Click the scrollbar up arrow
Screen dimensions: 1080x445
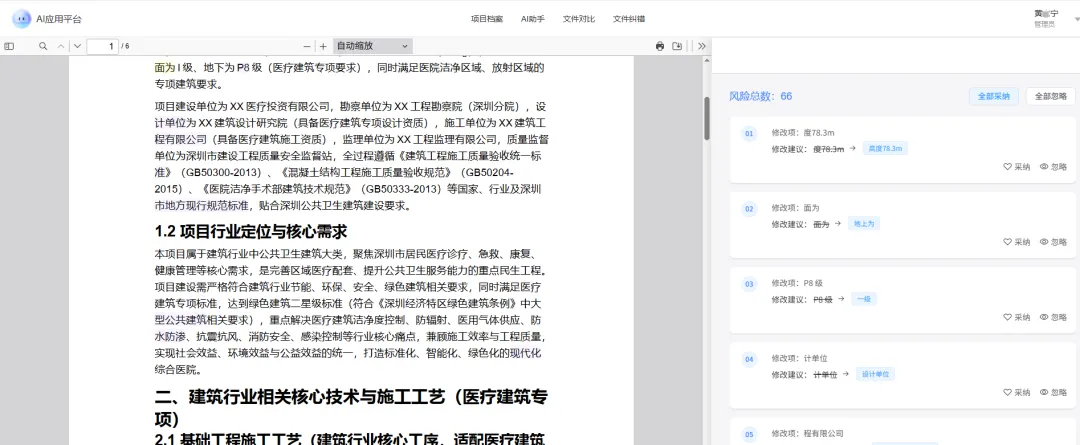(x=706, y=61)
